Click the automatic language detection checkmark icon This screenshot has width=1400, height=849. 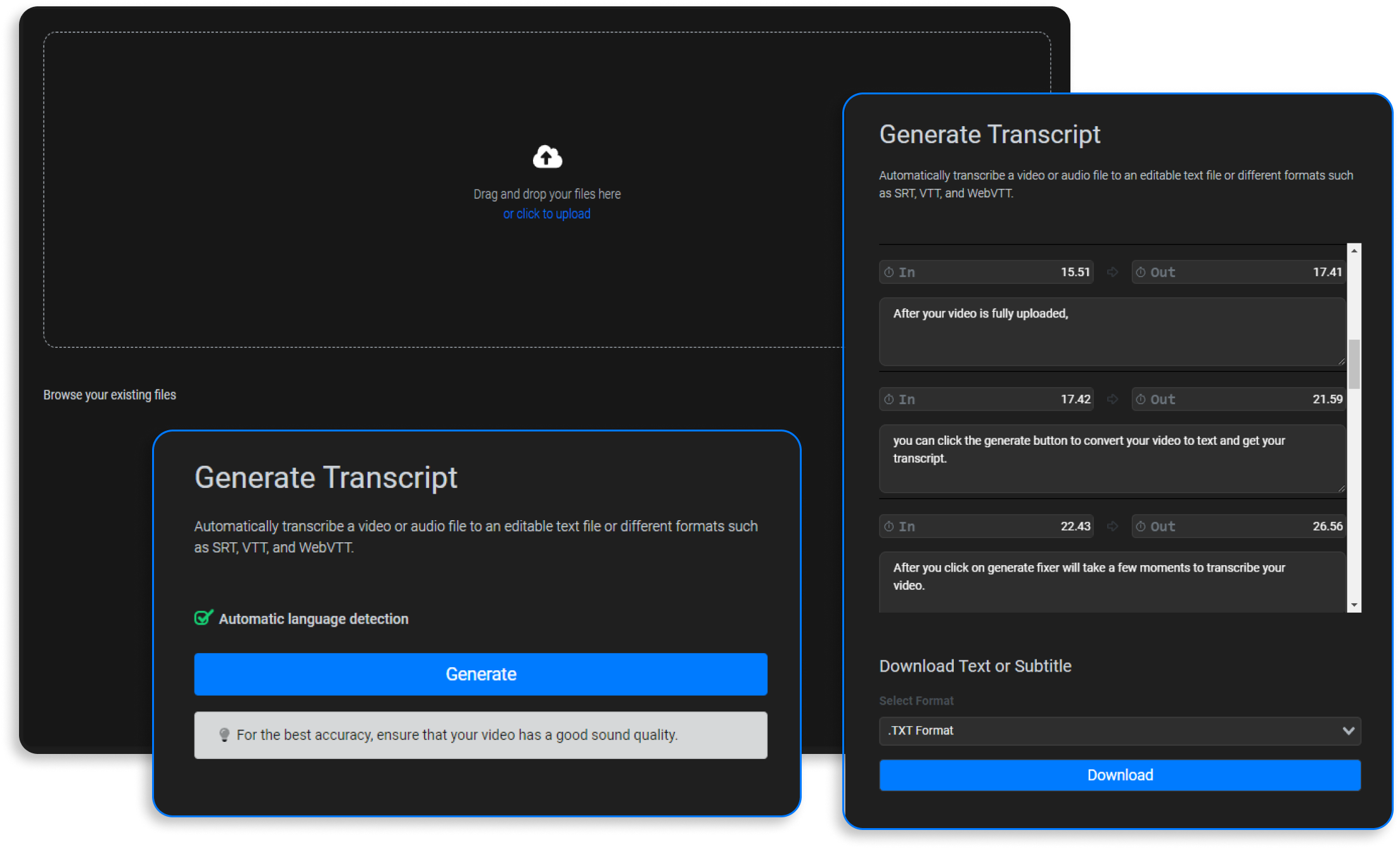tap(200, 618)
